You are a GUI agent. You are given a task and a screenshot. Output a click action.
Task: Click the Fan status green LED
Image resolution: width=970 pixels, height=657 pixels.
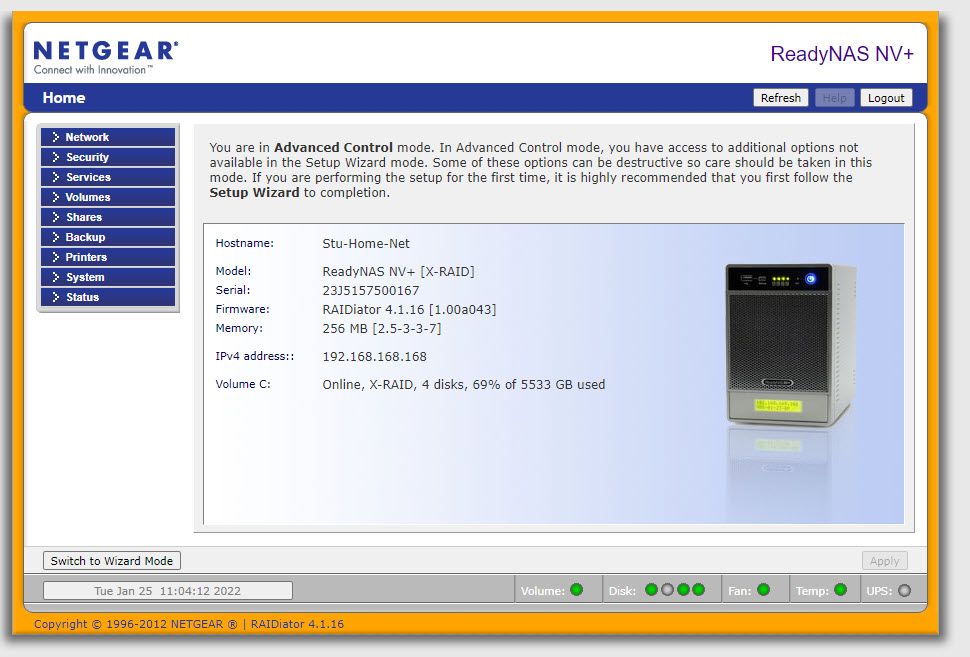click(764, 590)
